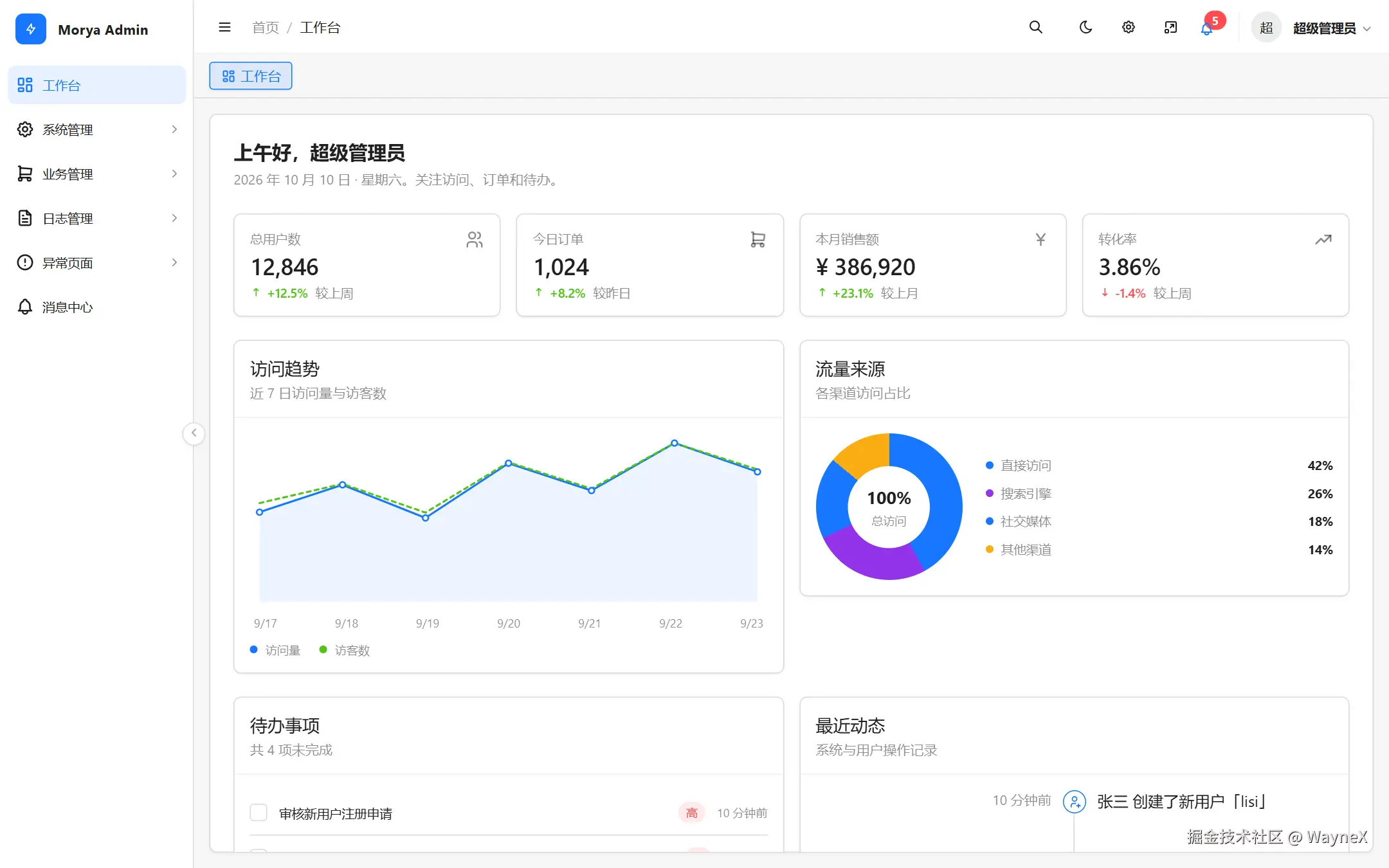Expand 日志管理 sidebar menu

pyautogui.click(x=97, y=218)
